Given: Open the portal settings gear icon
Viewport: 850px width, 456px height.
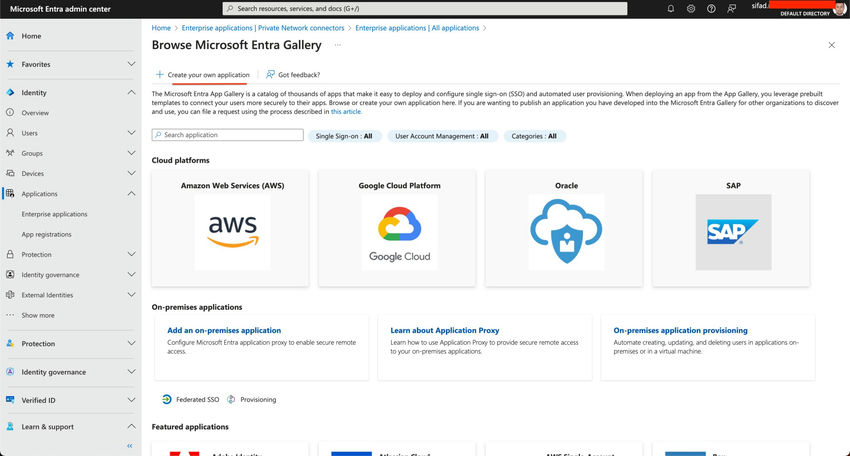Looking at the screenshot, I should click(x=691, y=8).
